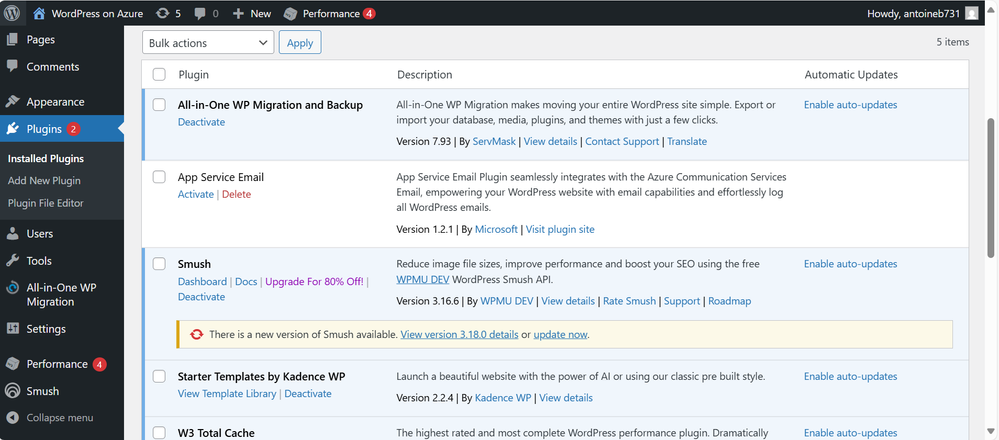Click the plus New icon
999x440 pixels.
(238, 13)
